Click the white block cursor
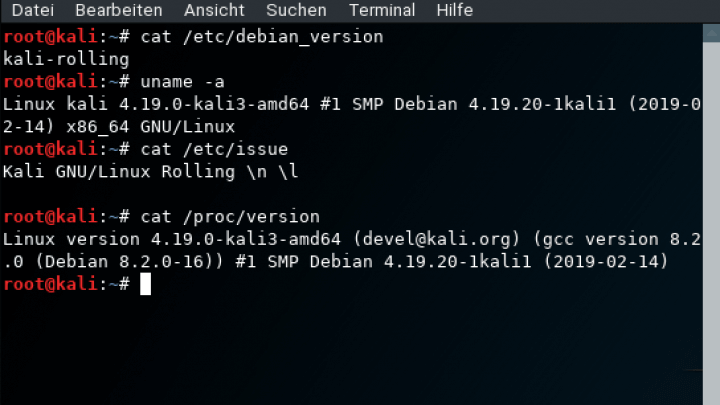Screen dimensions: 720x405 pos(146,284)
